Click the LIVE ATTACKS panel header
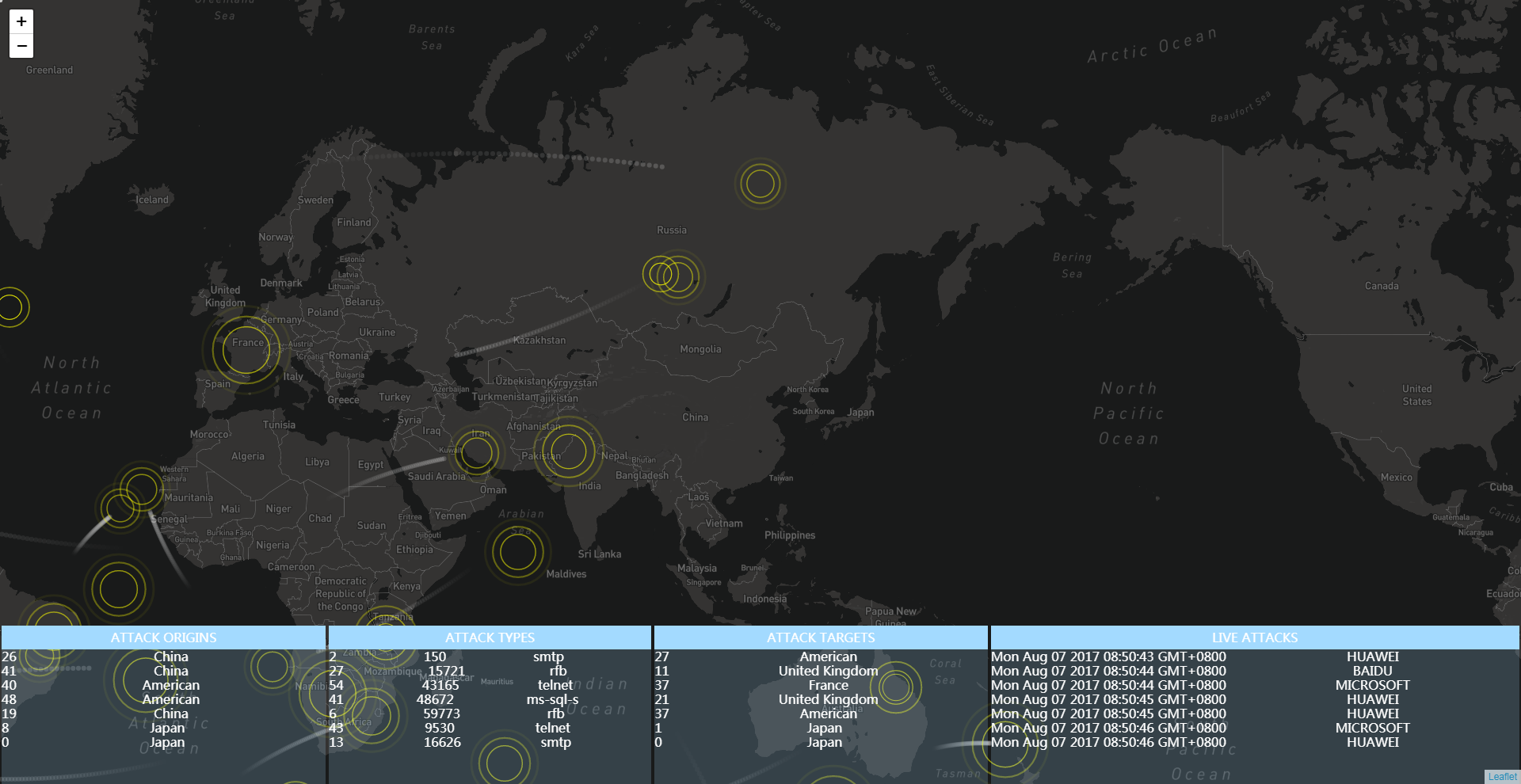 (x=1255, y=637)
